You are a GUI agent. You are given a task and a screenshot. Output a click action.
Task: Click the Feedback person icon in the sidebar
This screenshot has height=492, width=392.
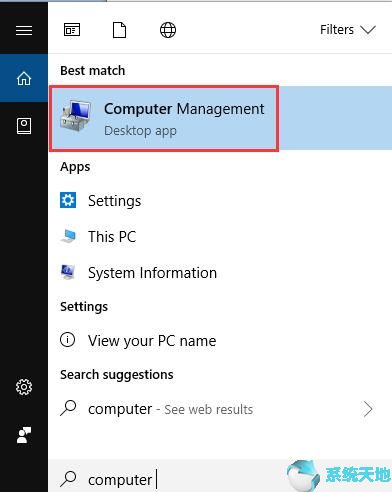[24, 435]
